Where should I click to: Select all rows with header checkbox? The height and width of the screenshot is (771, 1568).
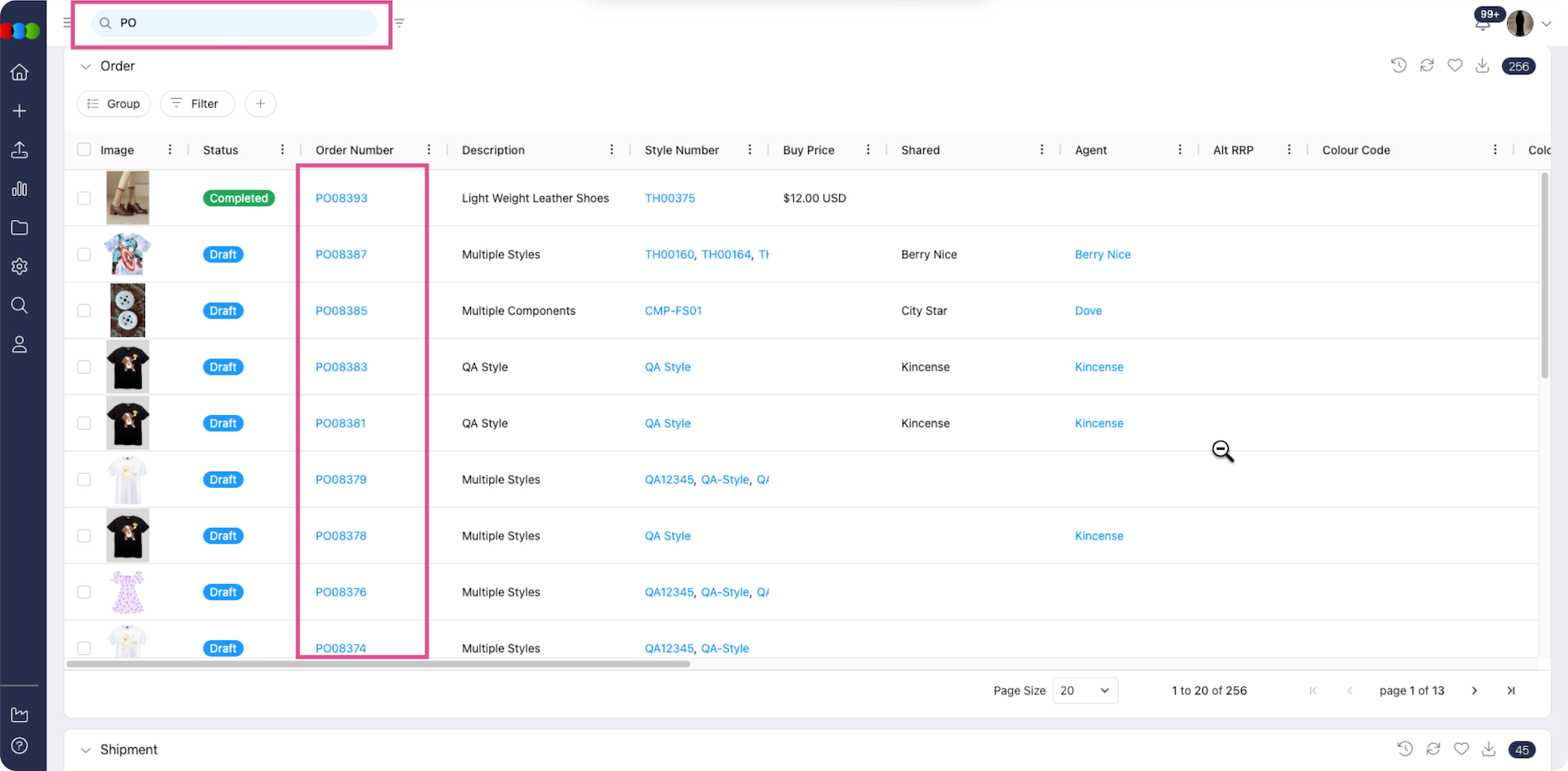coord(84,150)
